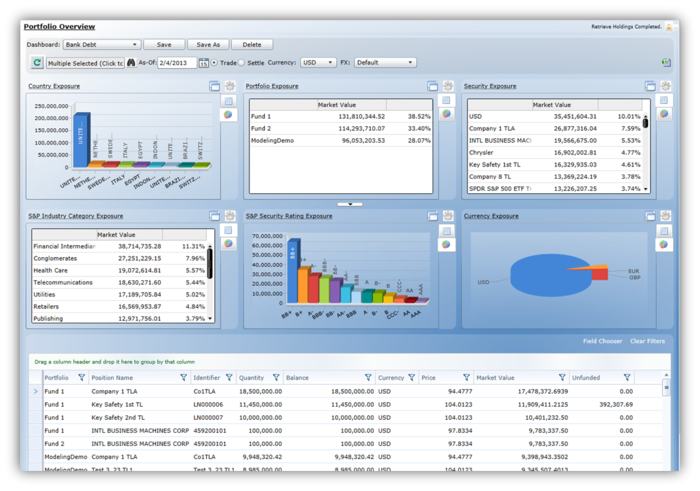
Task: Click the binoculars search icon
Action: click(x=131, y=63)
